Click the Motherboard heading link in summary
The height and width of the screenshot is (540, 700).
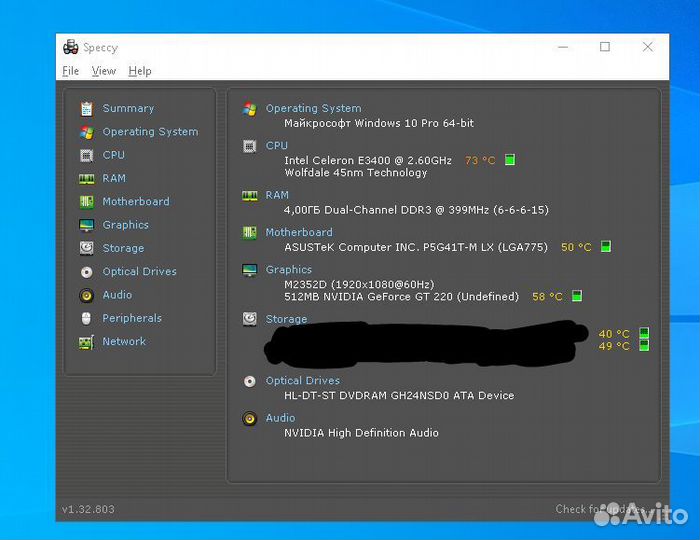pos(299,233)
